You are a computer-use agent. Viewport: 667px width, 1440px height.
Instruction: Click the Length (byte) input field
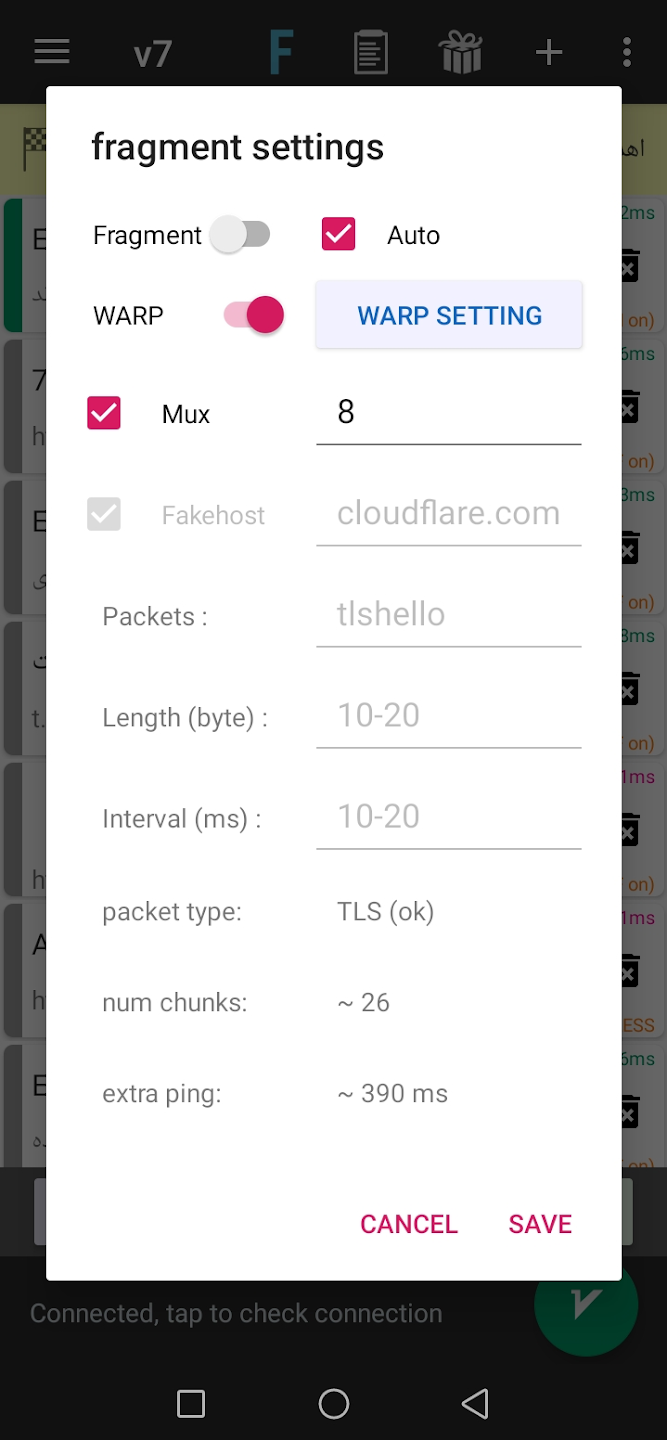click(x=448, y=715)
